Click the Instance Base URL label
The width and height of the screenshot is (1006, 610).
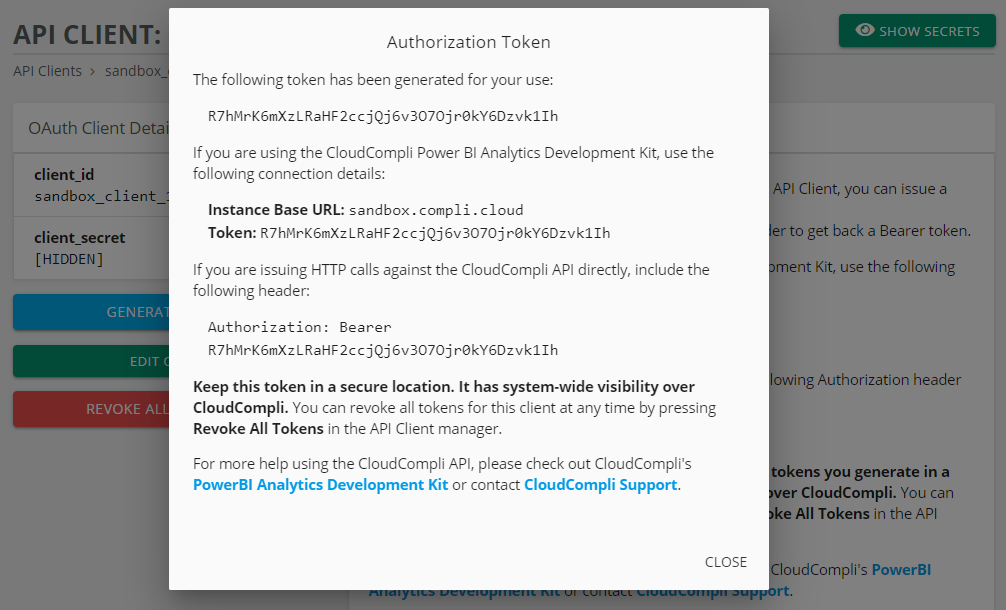(x=276, y=210)
